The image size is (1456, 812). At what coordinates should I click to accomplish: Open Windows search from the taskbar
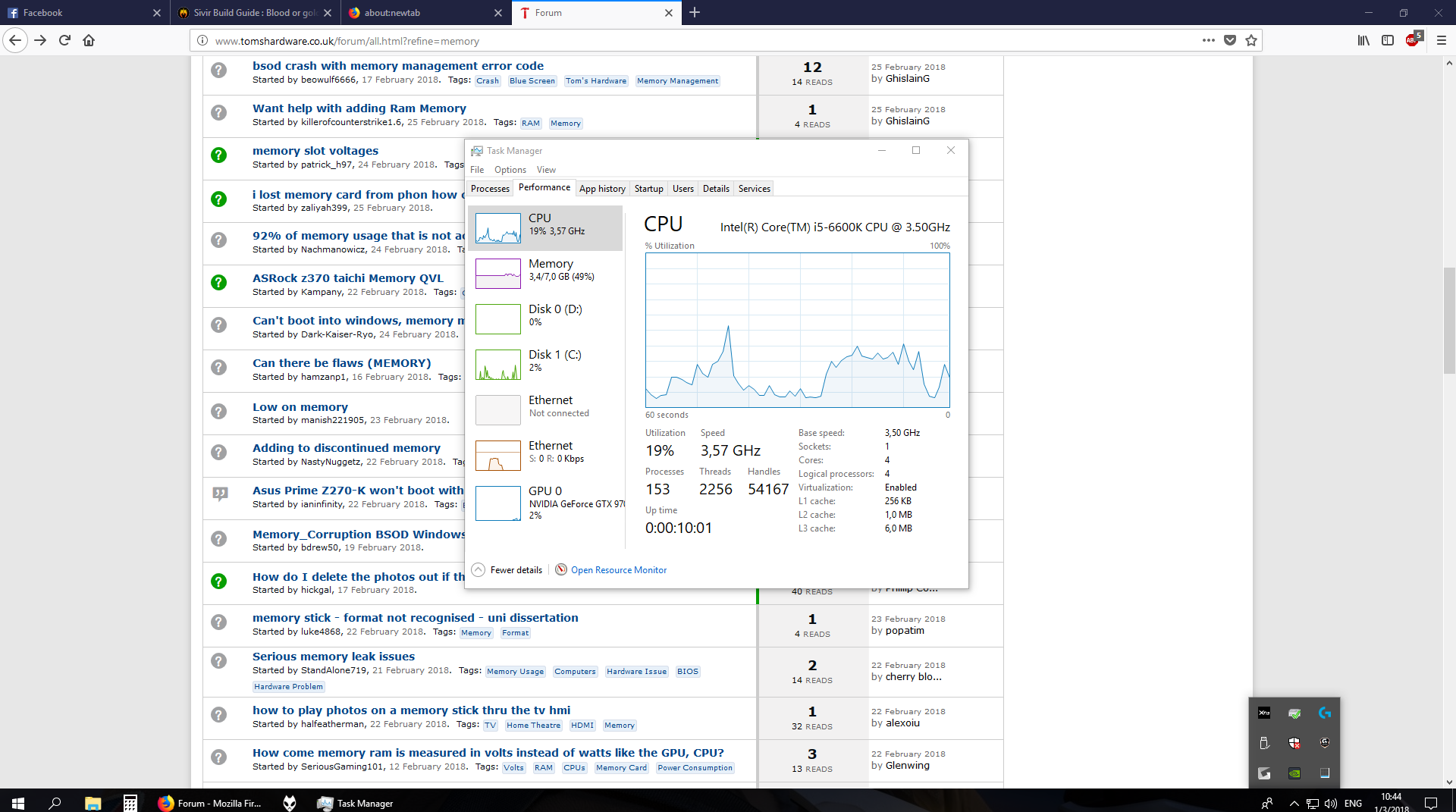55,802
